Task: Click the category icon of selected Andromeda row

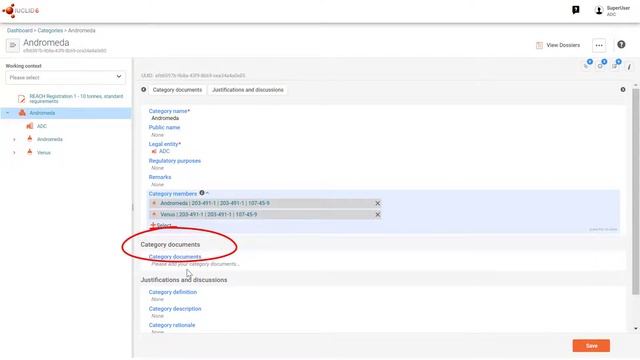Action: pyautogui.click(x=22, y=113)
